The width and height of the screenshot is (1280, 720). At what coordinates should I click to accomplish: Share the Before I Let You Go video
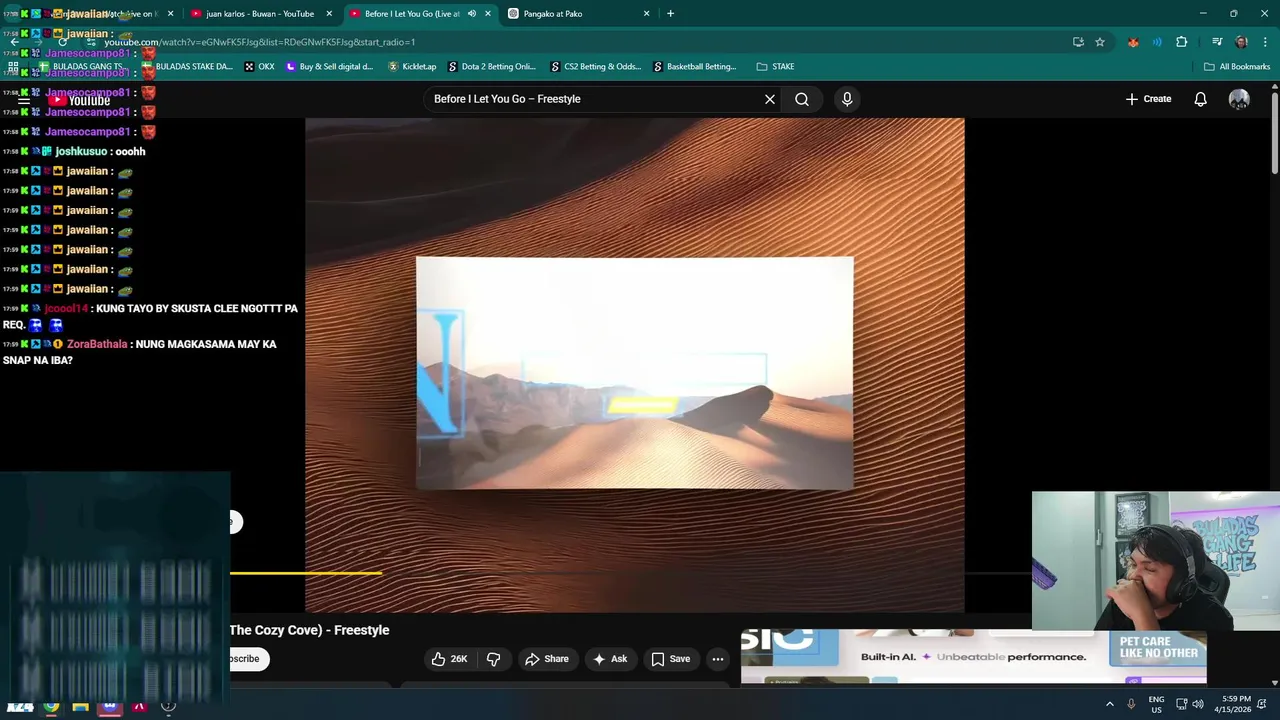tap(547, 659)
